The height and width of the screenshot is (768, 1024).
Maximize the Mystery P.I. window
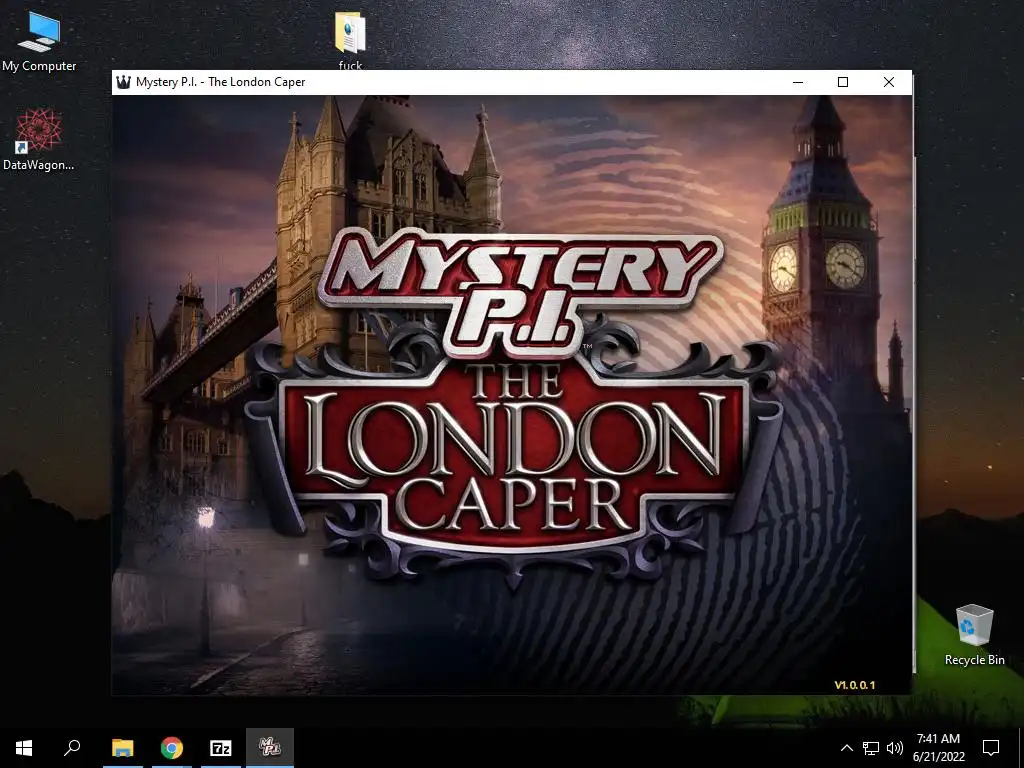coord(843,82)
